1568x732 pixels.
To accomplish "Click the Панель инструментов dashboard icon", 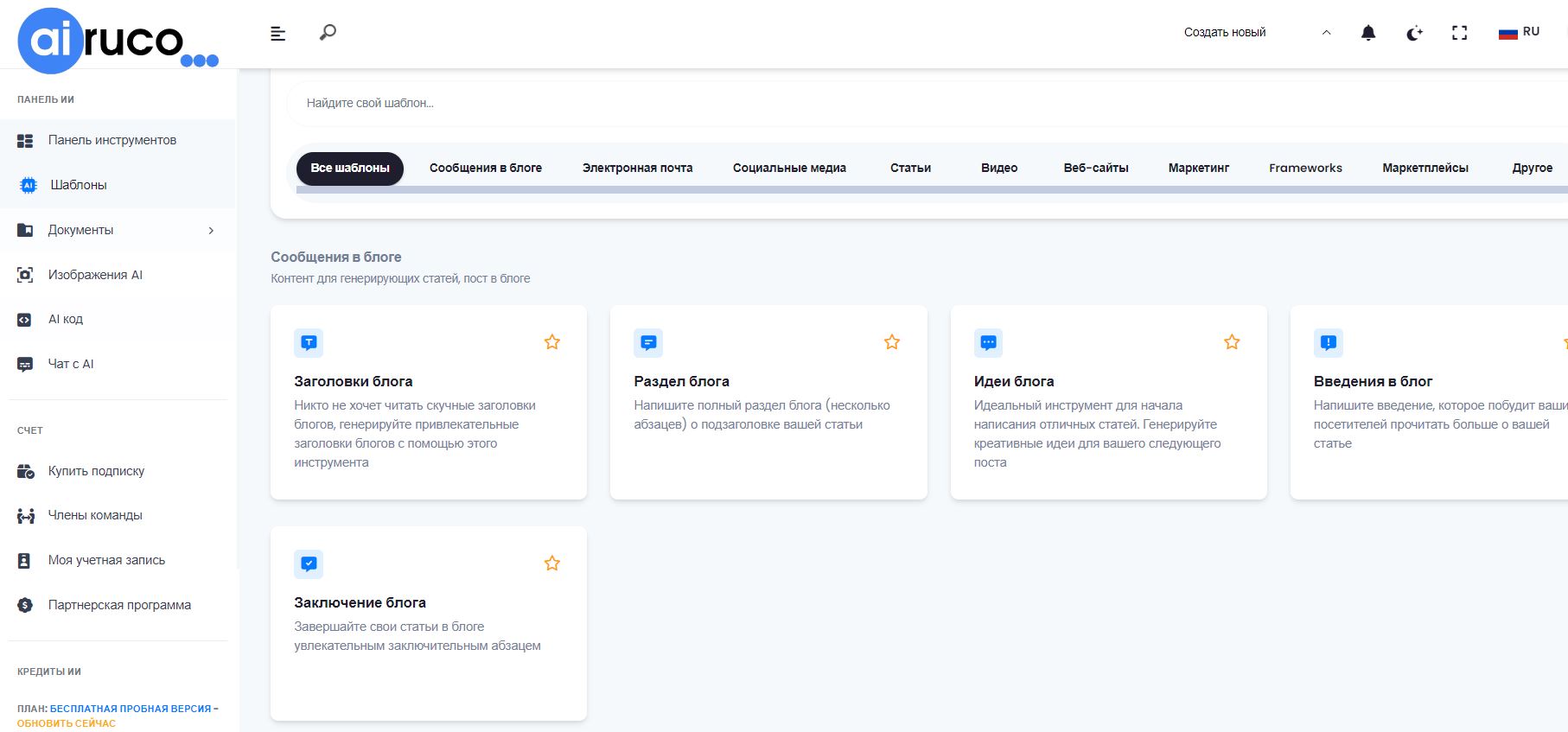I will 25,140.
